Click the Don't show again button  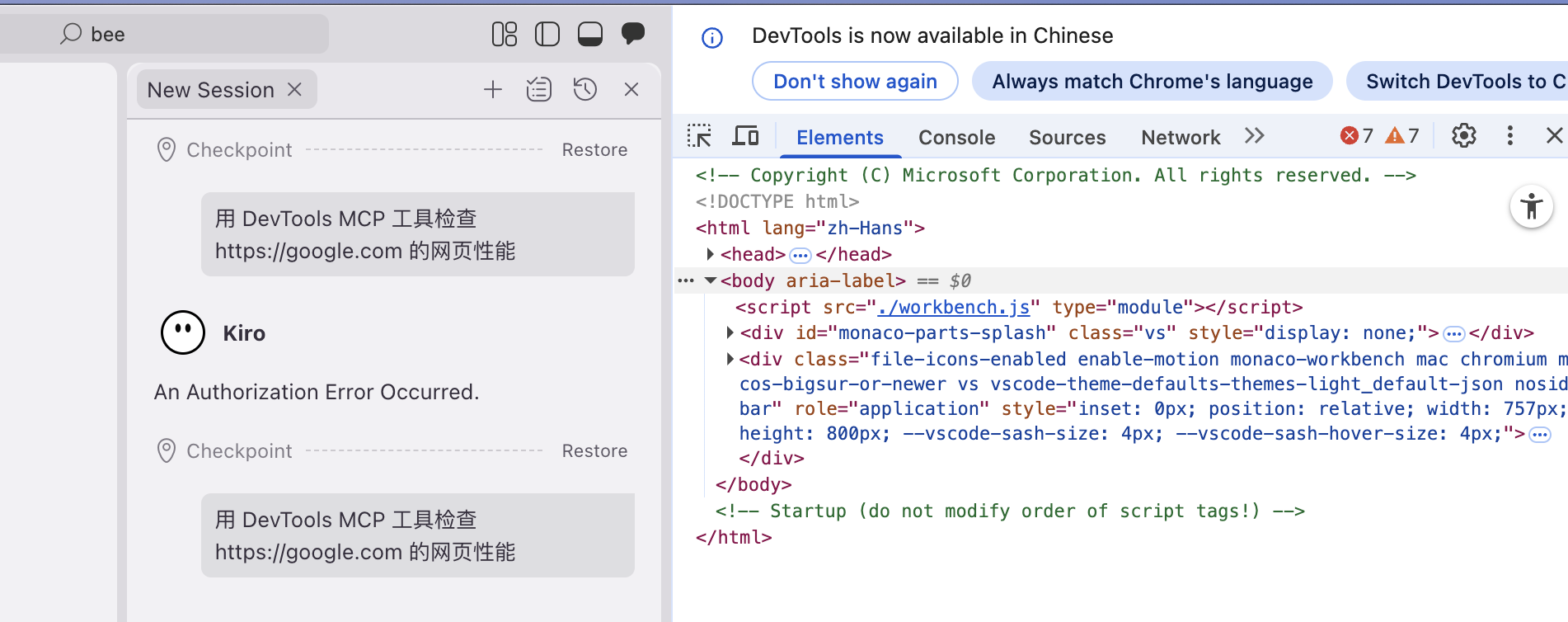pos(855,82)
